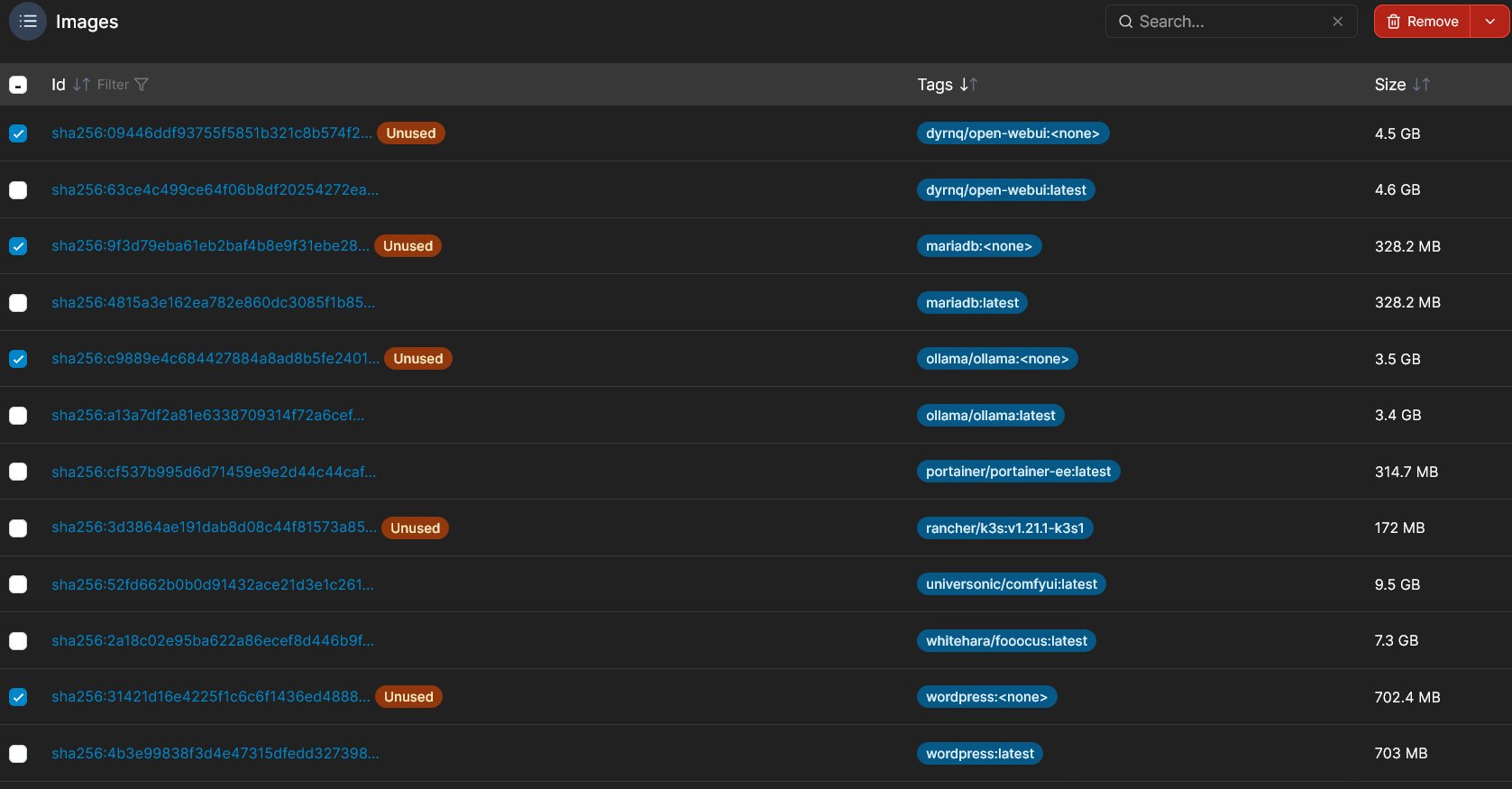Uncheck the wordpress:<none> image checkbox
Viewport: 1512px width, 789px height.
[x=18, y=697]
